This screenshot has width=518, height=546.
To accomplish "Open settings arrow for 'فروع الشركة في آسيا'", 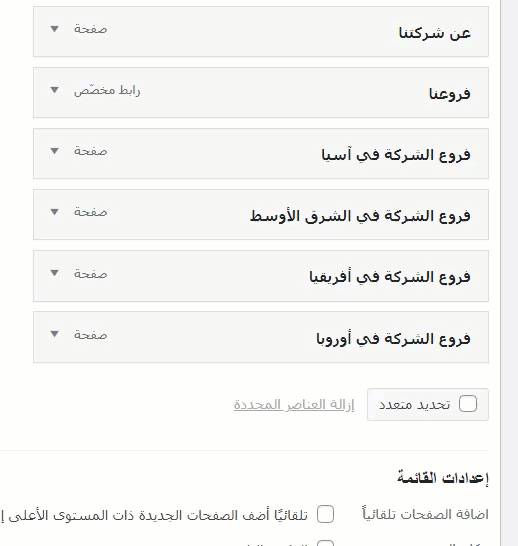I will click(54, 151).
